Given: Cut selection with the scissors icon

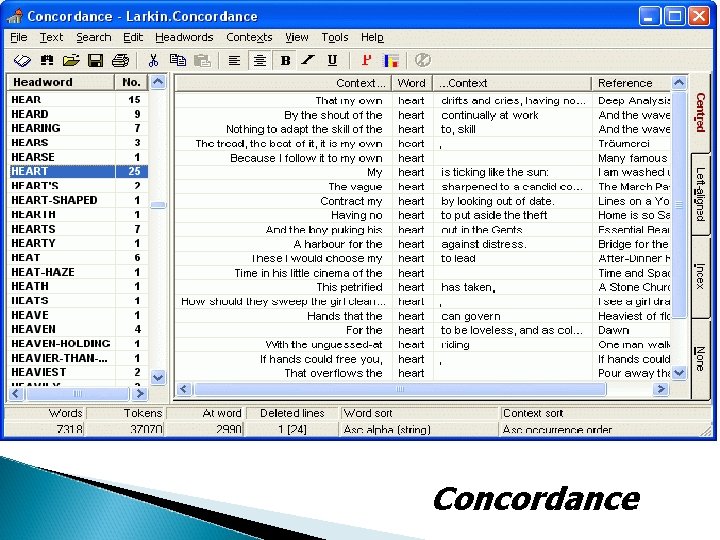Looking at the screenshot, I should [153, 60].
